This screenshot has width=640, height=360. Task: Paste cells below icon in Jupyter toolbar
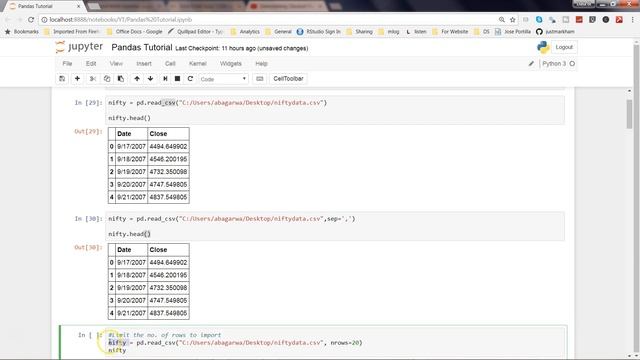pyautogui.click(x=121, y=79)
